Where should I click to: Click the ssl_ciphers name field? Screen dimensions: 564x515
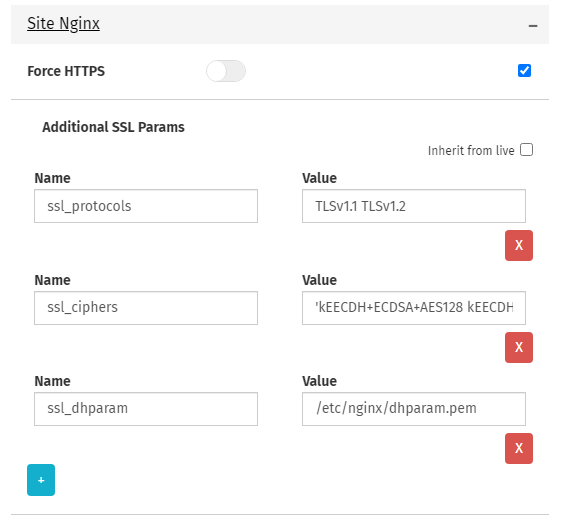pos(146,308)
